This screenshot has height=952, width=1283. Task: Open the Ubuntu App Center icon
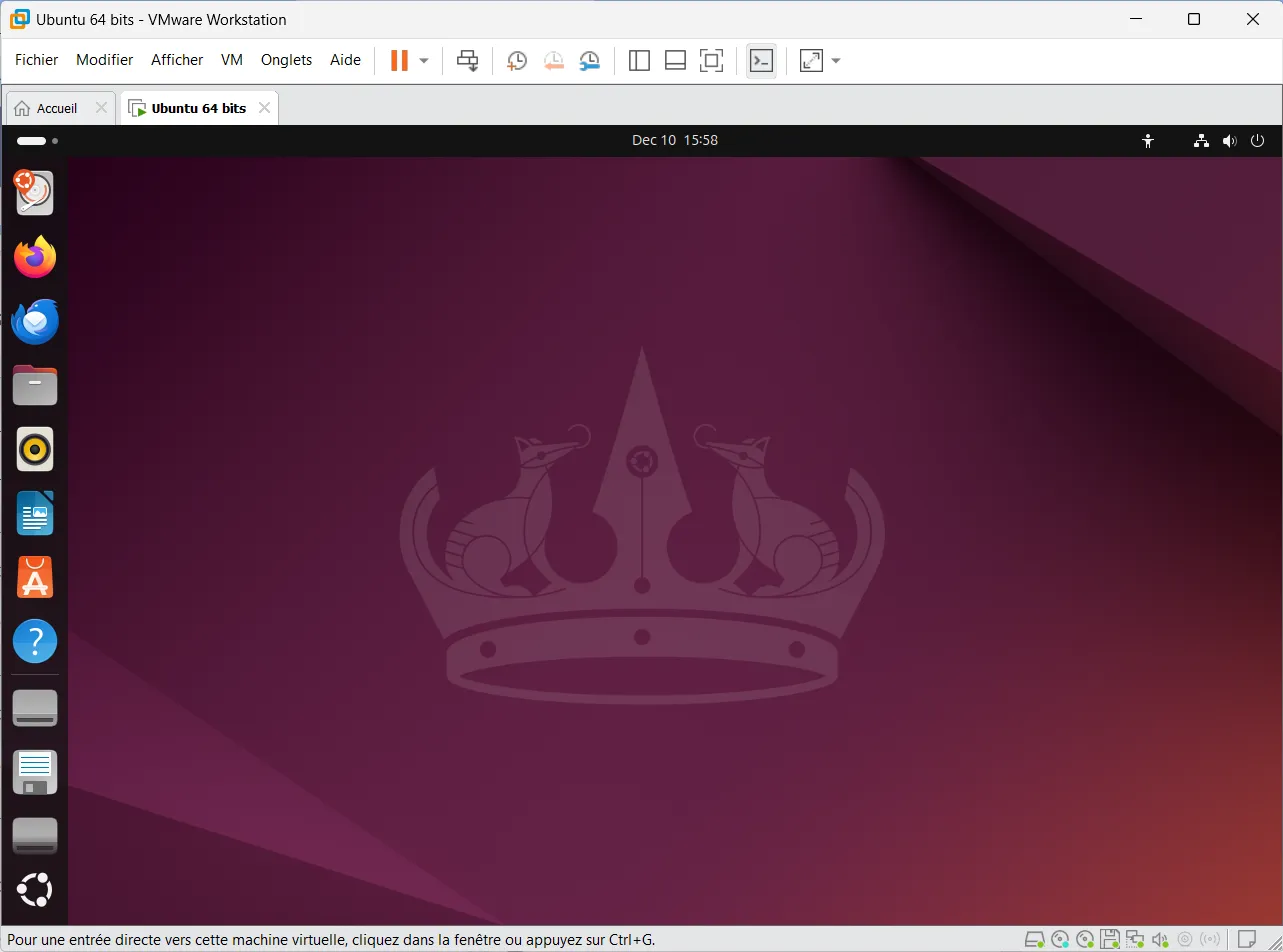coord(35,578)
